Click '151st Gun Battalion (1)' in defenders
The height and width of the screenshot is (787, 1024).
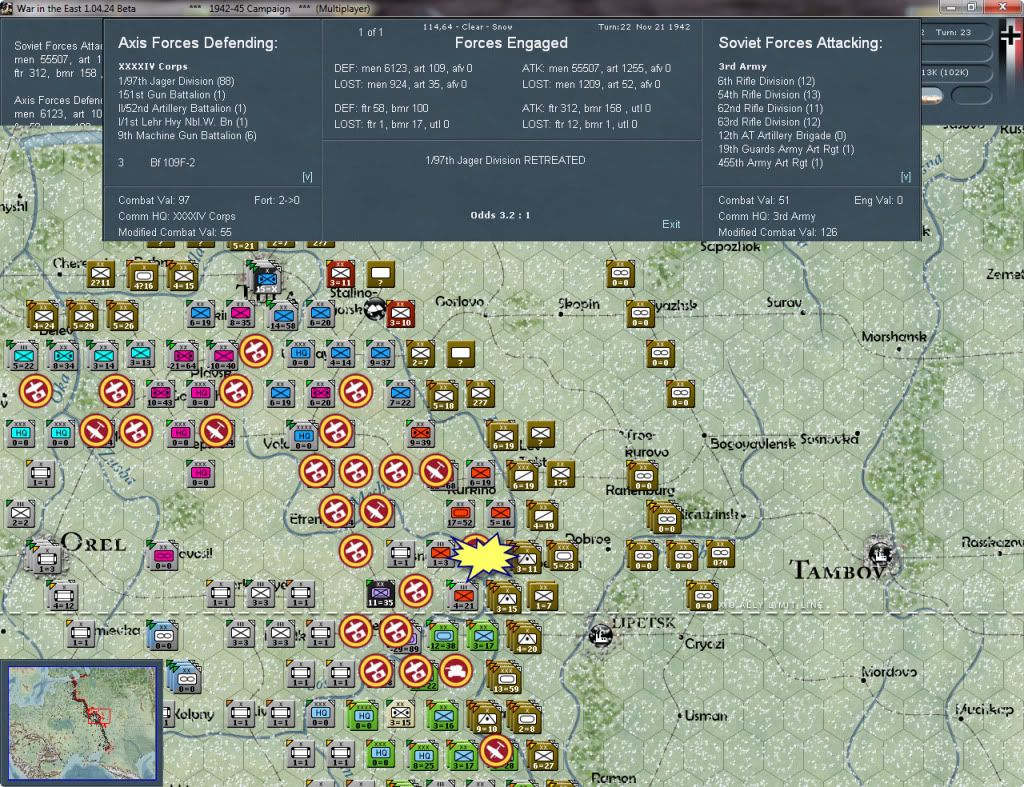[x=172, y=95]
